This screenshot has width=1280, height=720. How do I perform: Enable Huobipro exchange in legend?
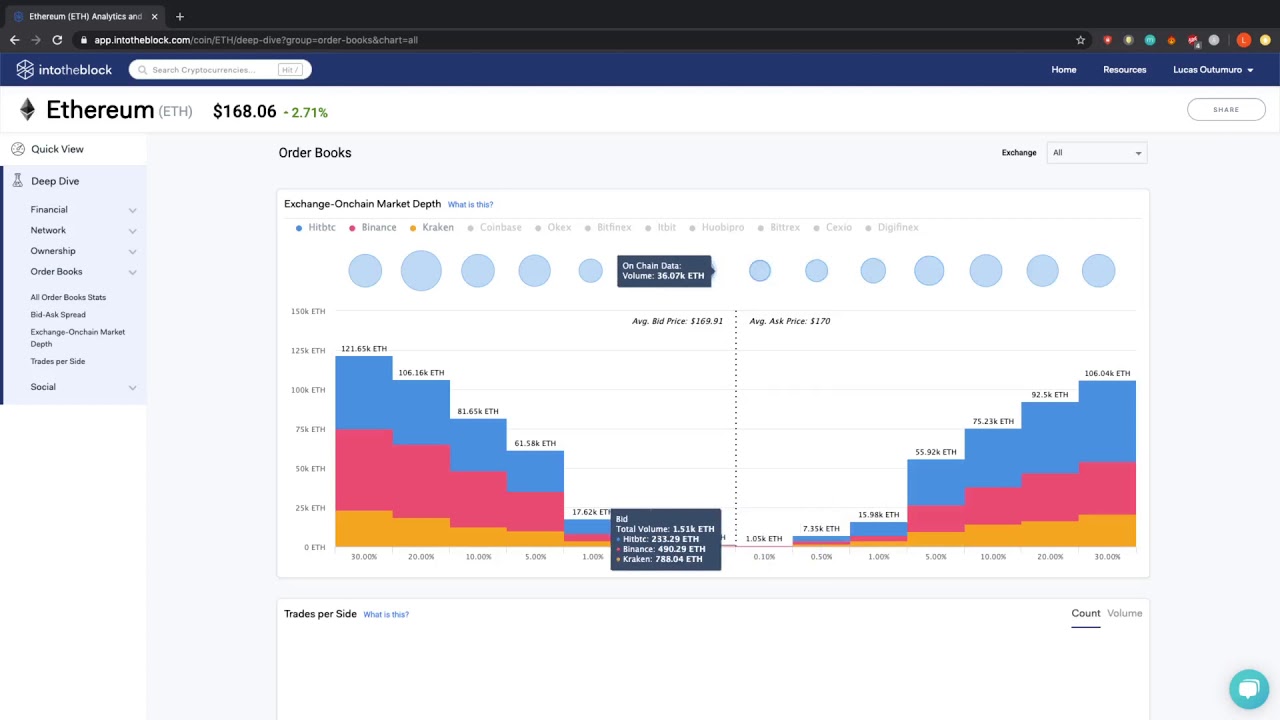tap(717, 227)
